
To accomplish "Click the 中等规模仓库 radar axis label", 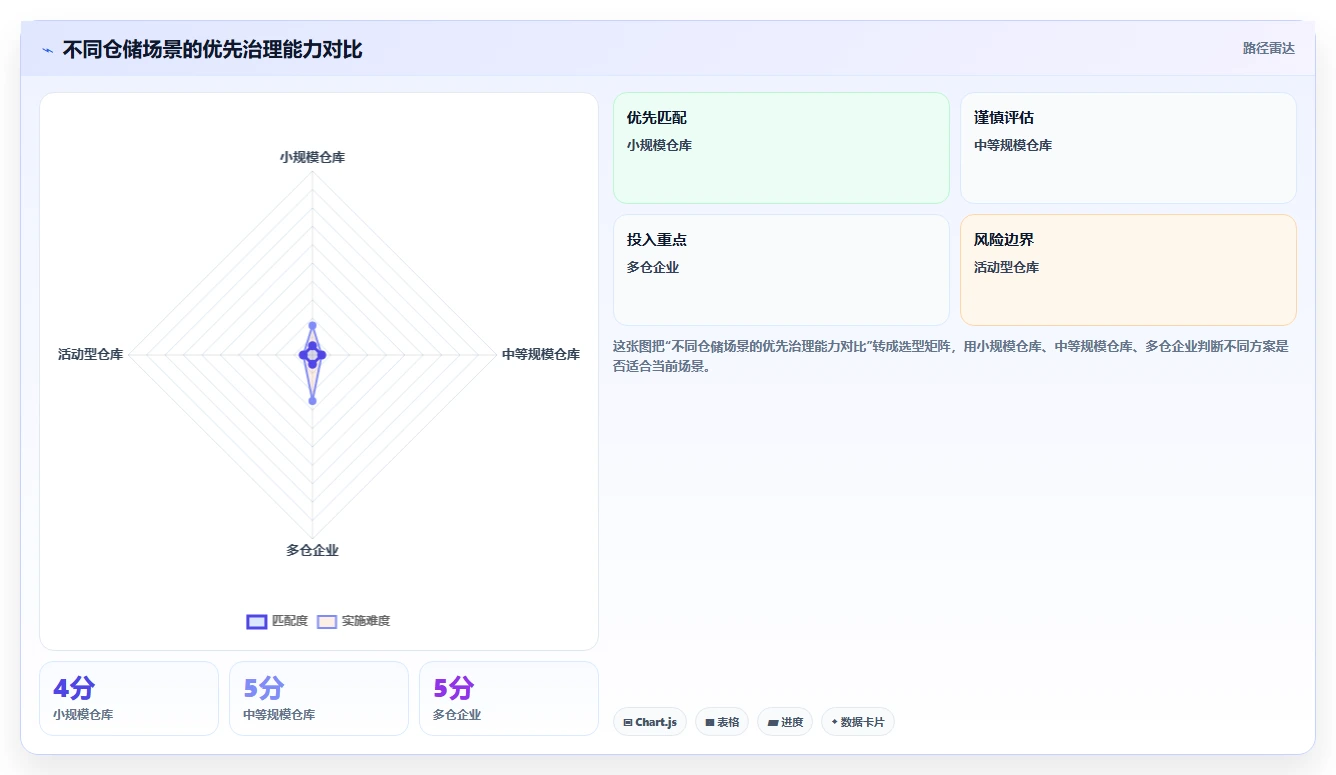I will coord(541,354).
